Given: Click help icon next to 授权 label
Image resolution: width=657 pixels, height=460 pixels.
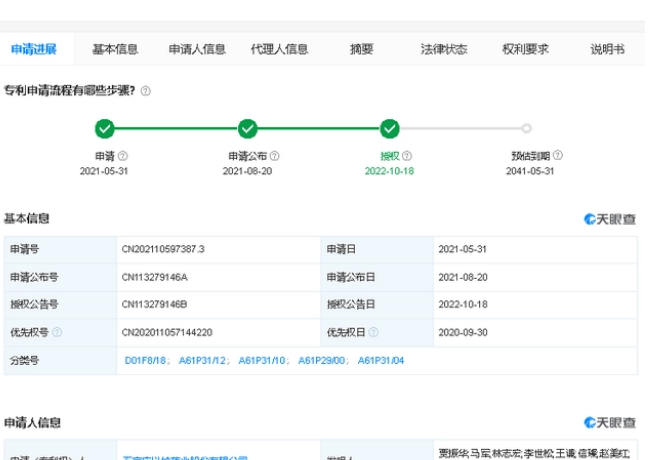Looking at the screenshot, I should click(x=407, y=156).
